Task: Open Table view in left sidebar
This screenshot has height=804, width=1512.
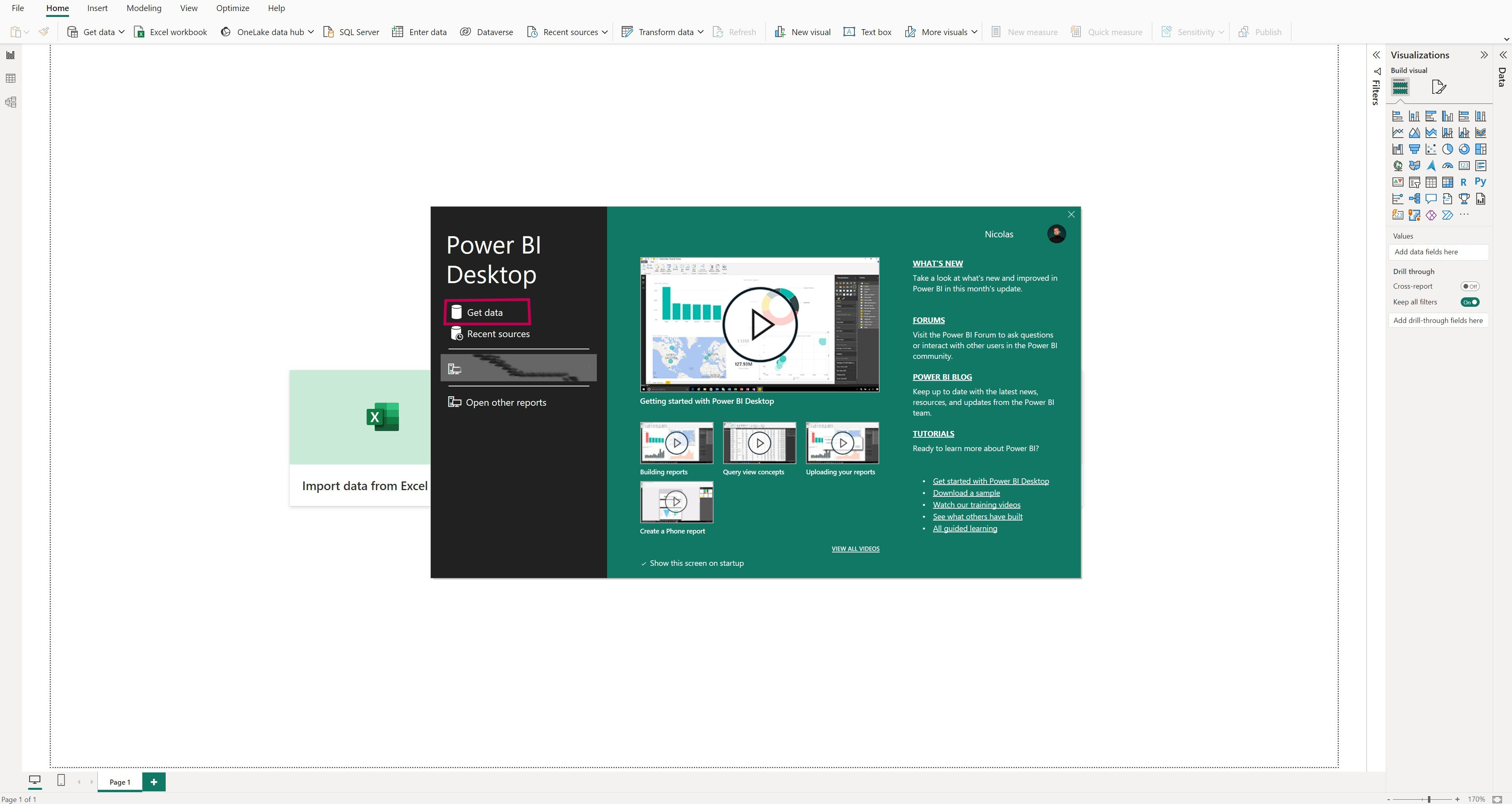Action: tap(11, 78)
